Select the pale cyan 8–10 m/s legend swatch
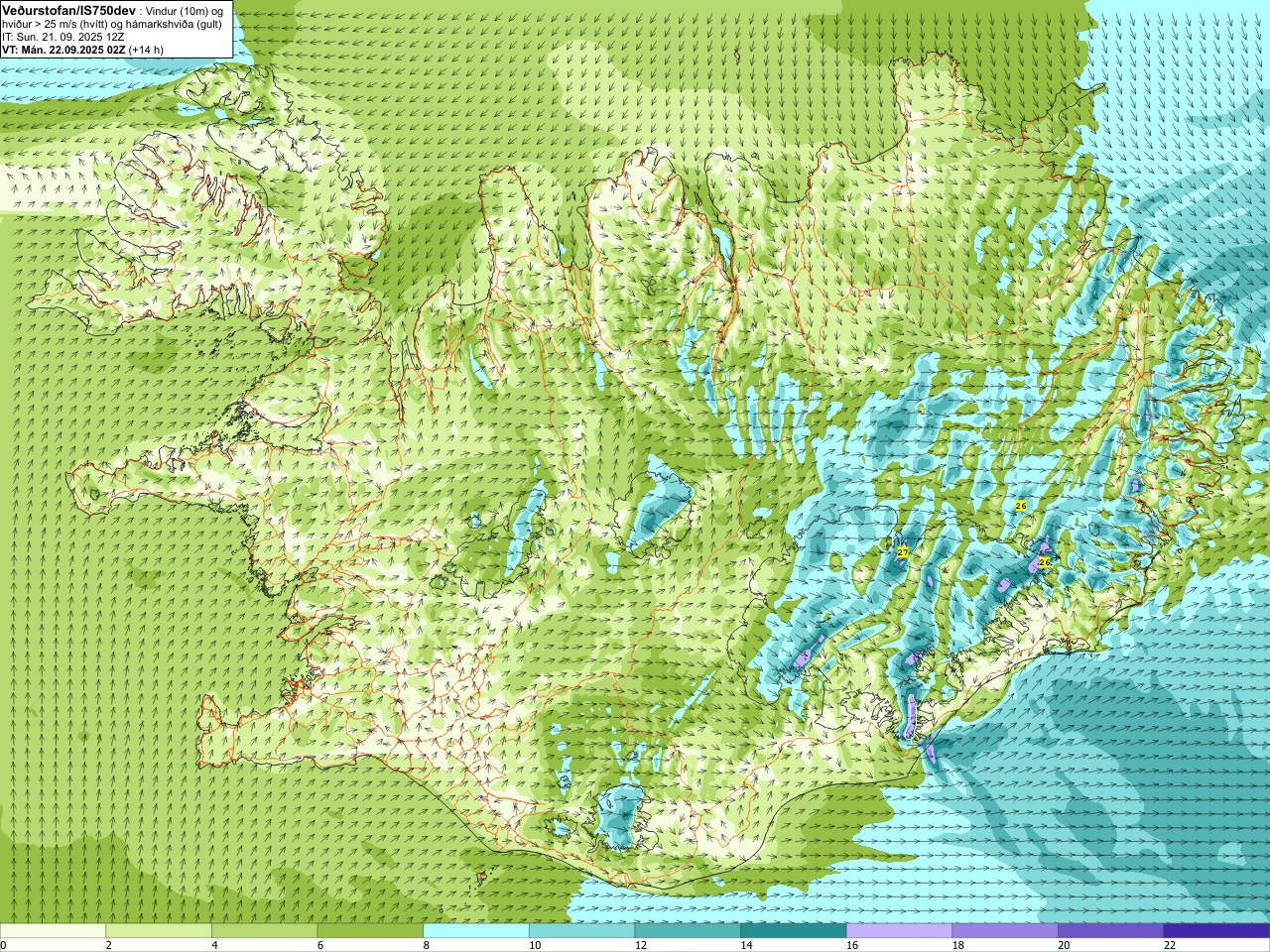Image resolution: width=1270 pixels, height=952 pixels. (476, 931)
